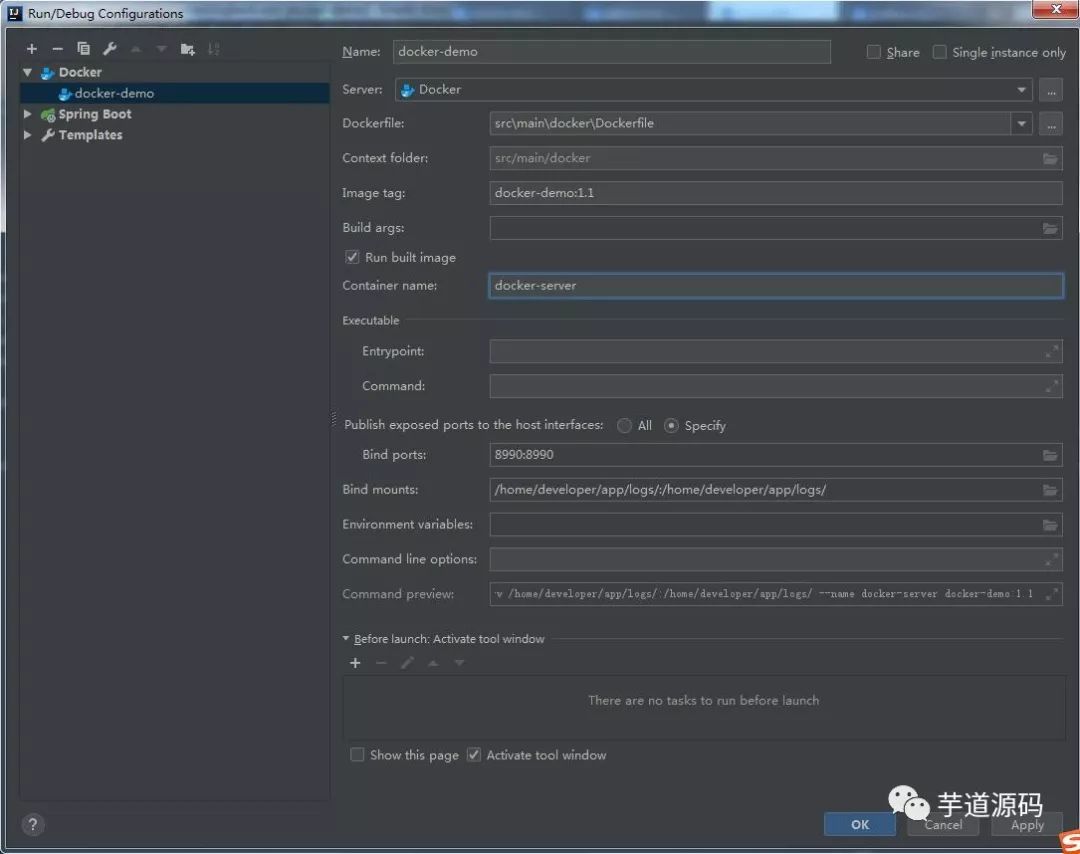
Task: Edit the Image tag field
Action: tap(776, 193)
